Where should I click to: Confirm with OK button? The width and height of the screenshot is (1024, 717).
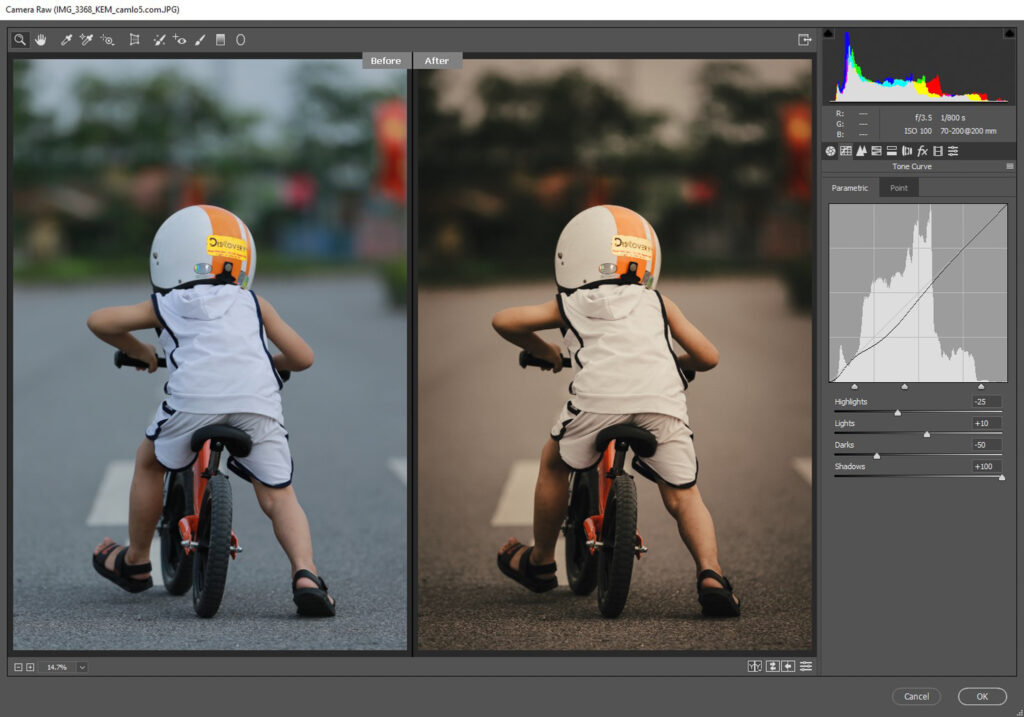point(982,697)
